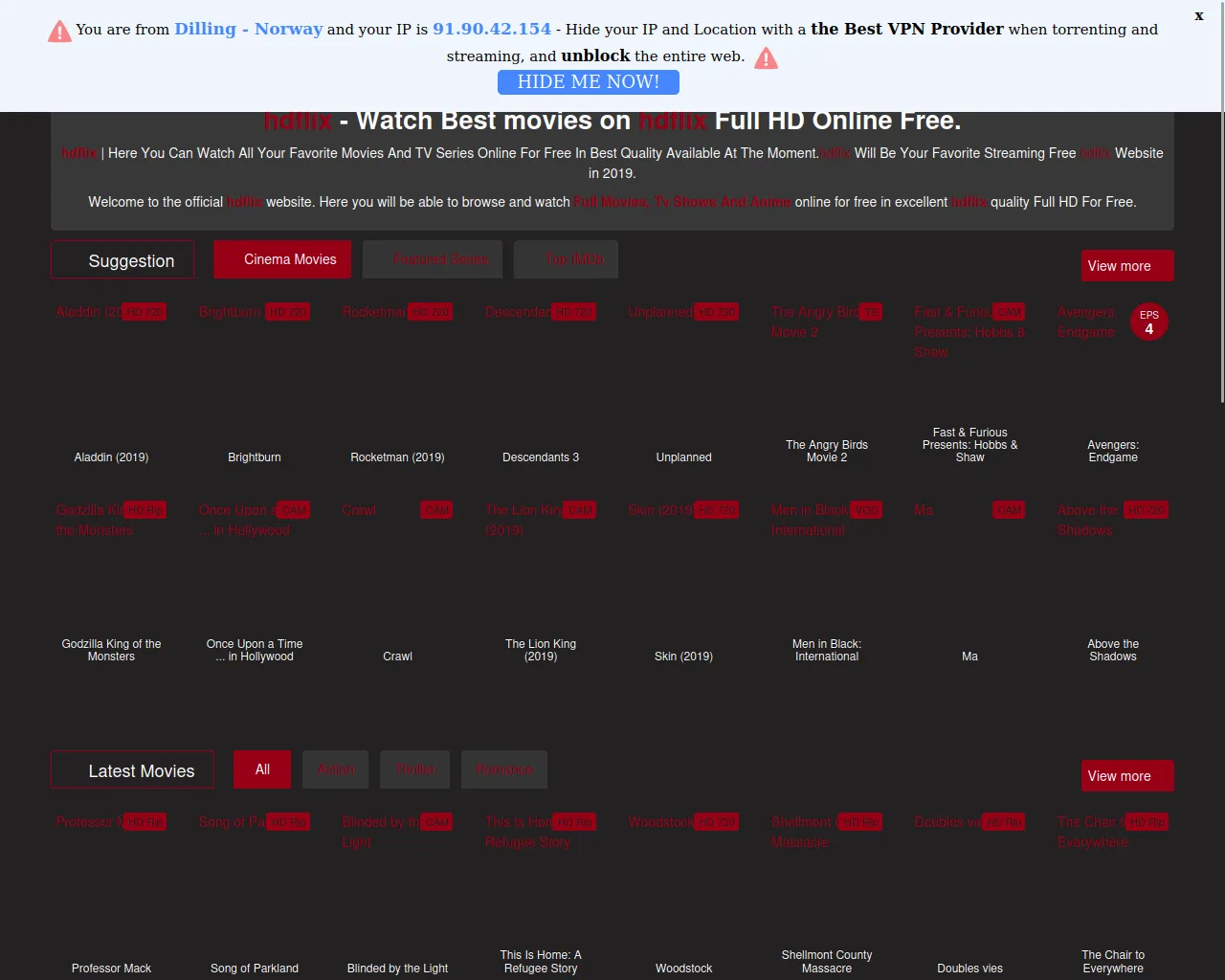Open the Skin (2019) movie title
Screen dimensions: 1225x980
coord(683,657)
